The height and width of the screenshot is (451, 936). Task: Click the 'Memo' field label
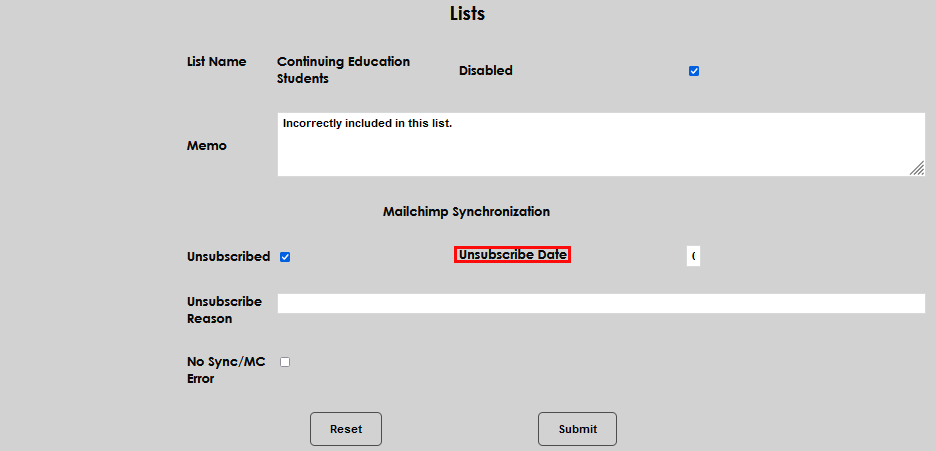(x=207, y=146)
